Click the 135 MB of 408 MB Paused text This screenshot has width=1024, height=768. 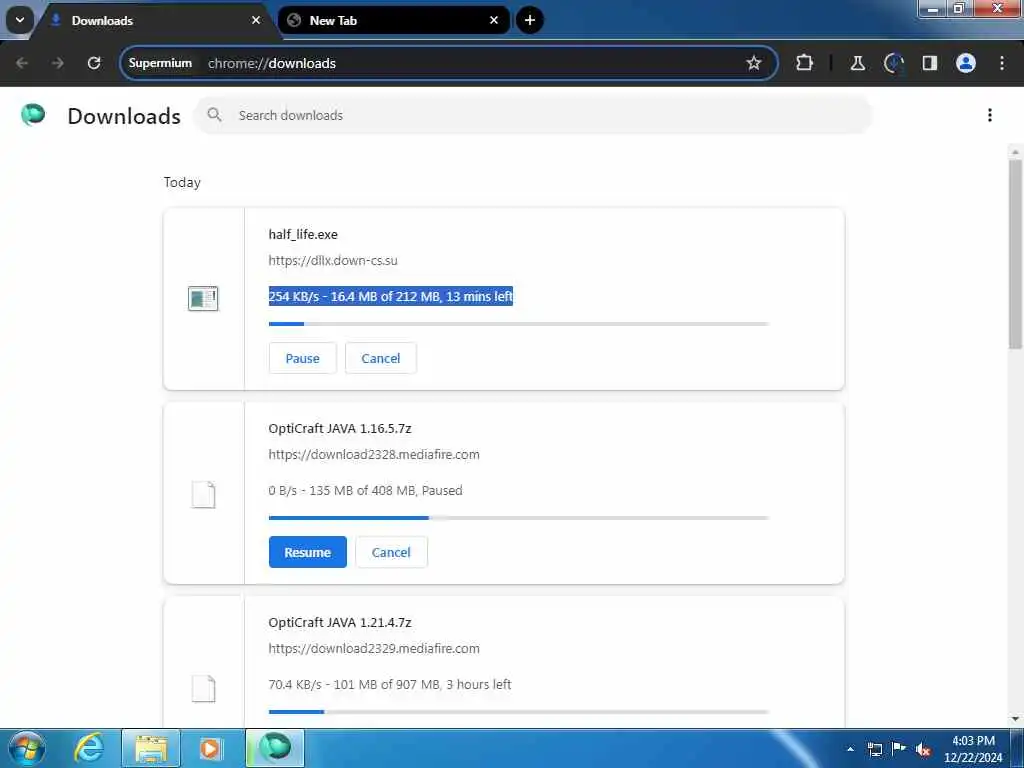[365, 490]
